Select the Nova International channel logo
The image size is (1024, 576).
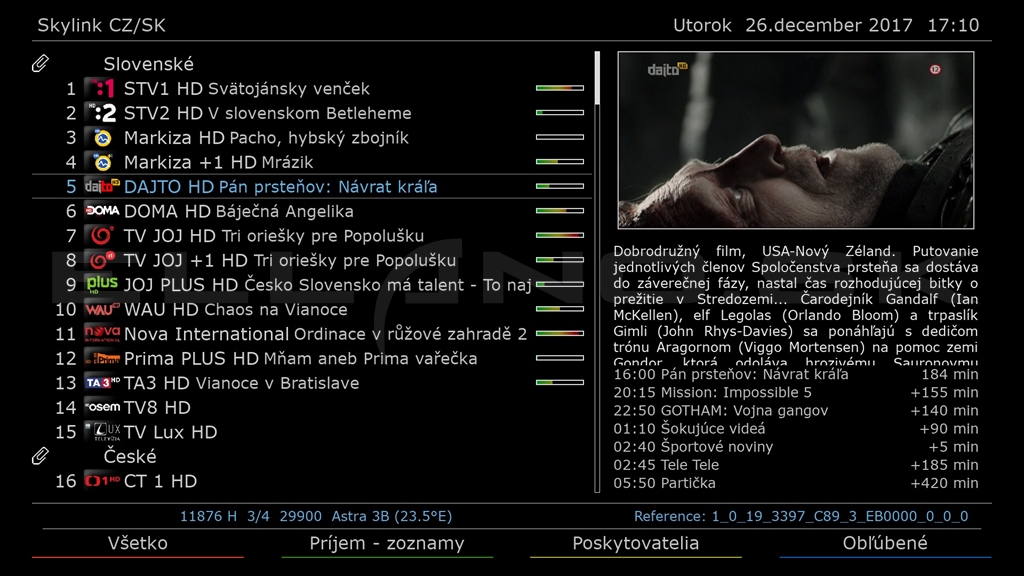[x=102, y=334]
